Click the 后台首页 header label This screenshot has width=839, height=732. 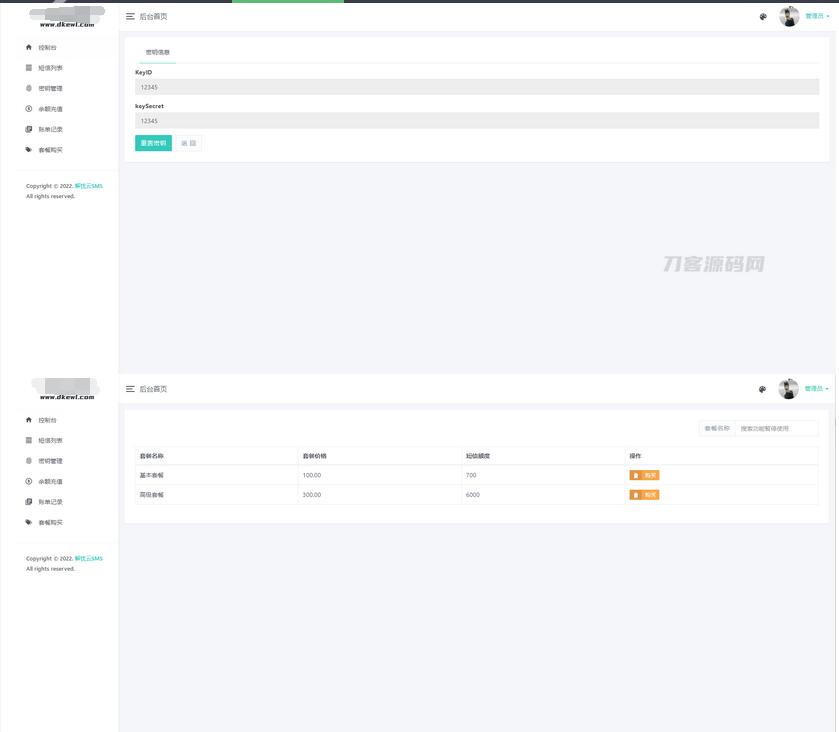[x=152, y=16]
